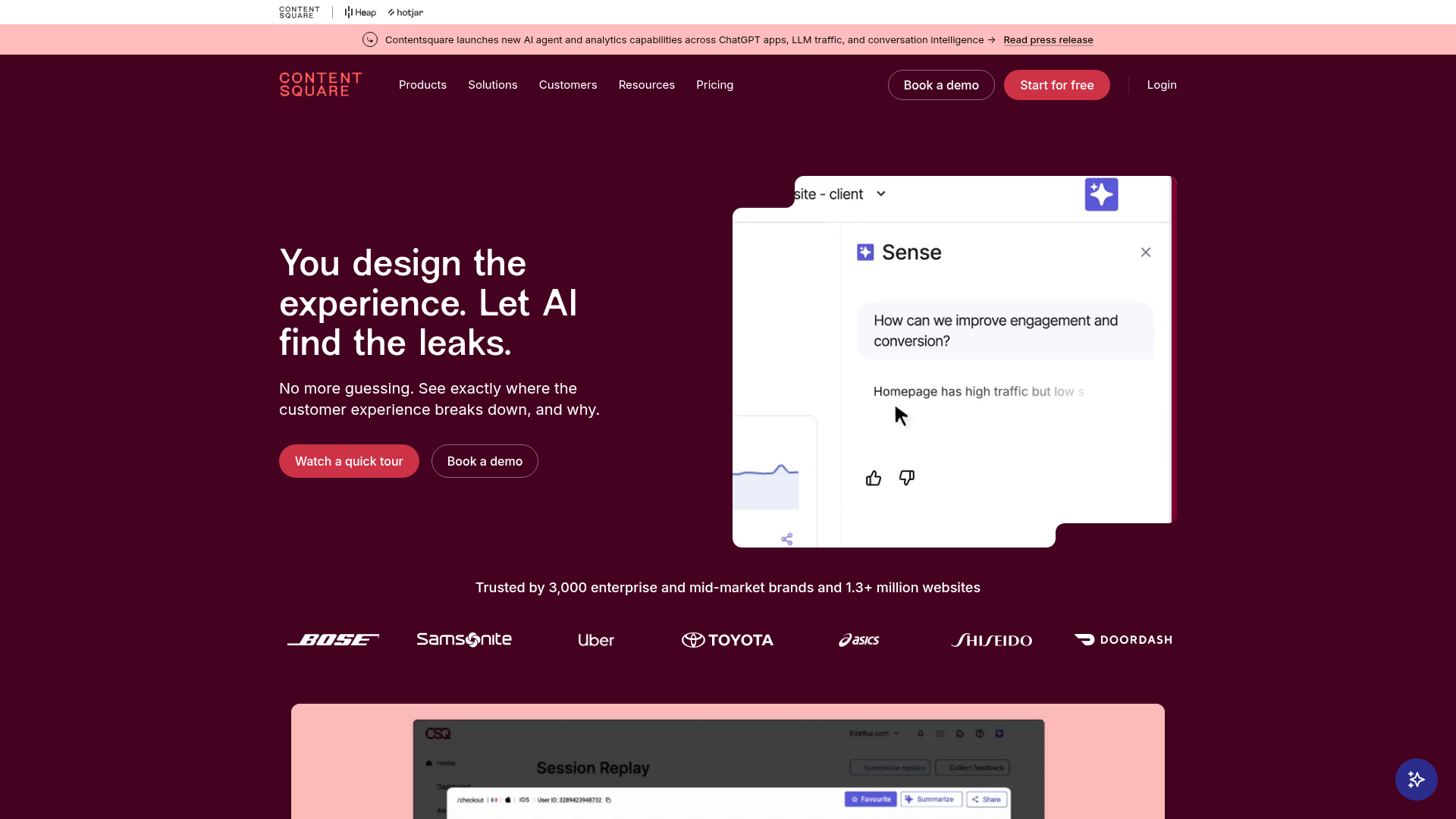This screenshot has height=819, width=1456.
Task: Click Book a demo in the header
Action: click(941, 85)
